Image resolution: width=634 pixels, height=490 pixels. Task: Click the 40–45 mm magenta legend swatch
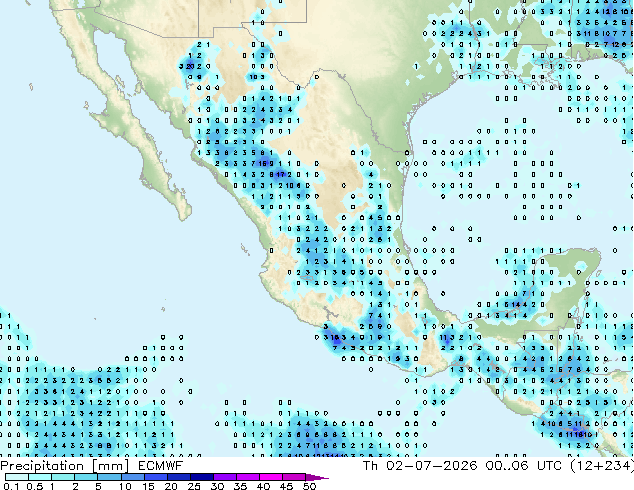click(271, 477)
